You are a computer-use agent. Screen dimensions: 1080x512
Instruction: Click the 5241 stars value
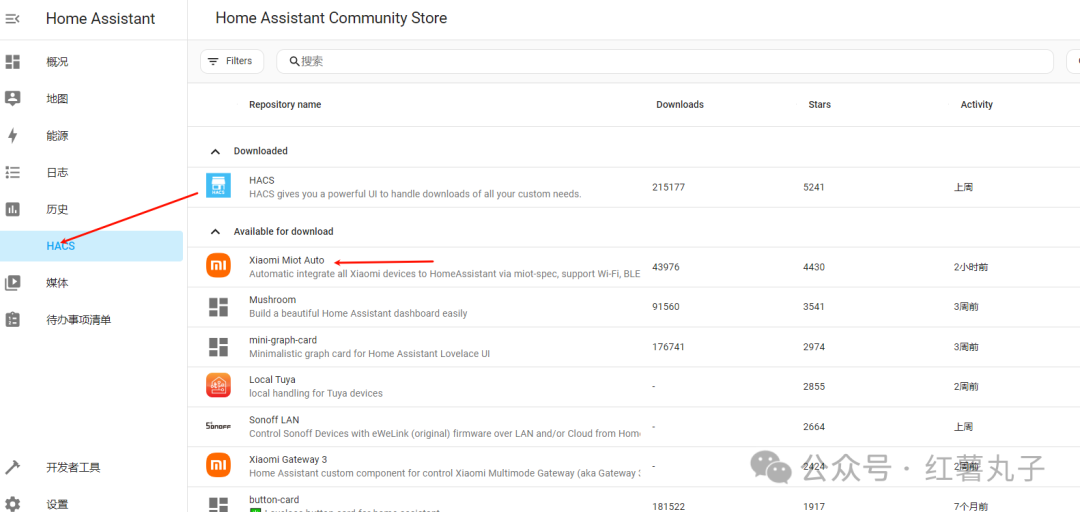[813, 187]
